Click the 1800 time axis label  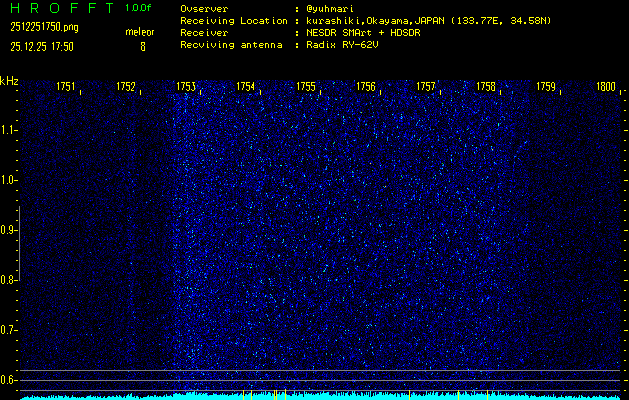[x=606, y=86]
